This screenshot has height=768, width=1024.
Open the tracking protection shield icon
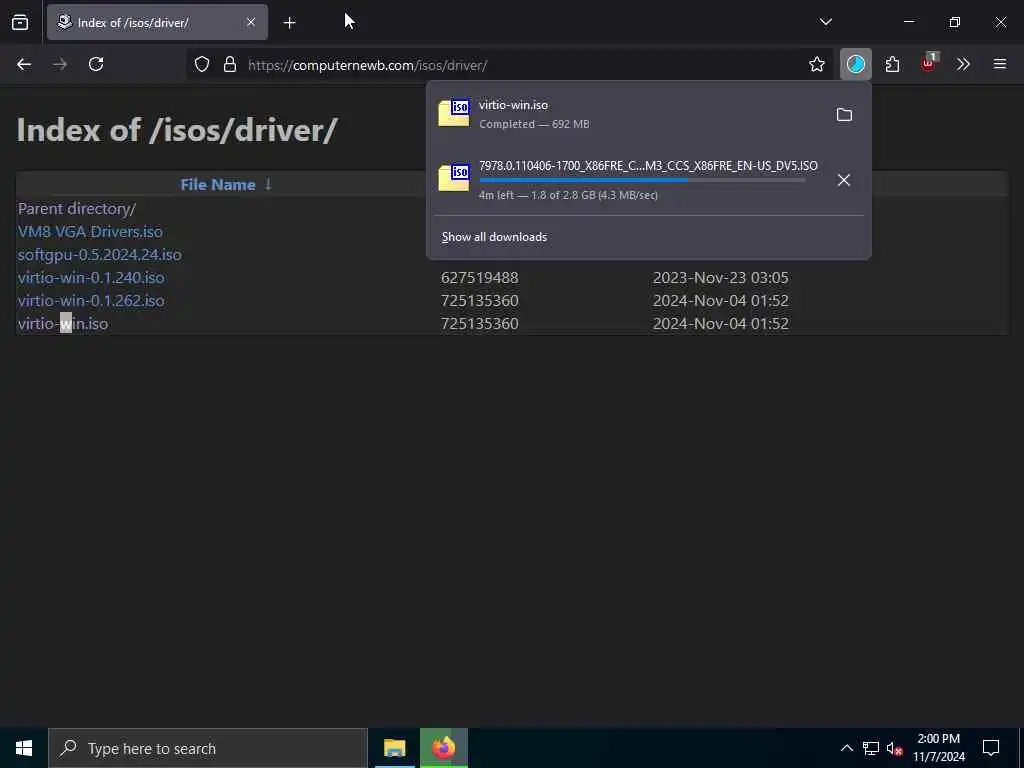[x=202, y=64]
